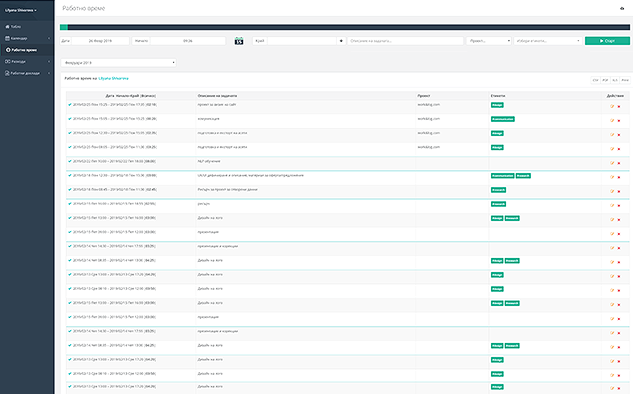Click the small button beside the Край end field

341,41
